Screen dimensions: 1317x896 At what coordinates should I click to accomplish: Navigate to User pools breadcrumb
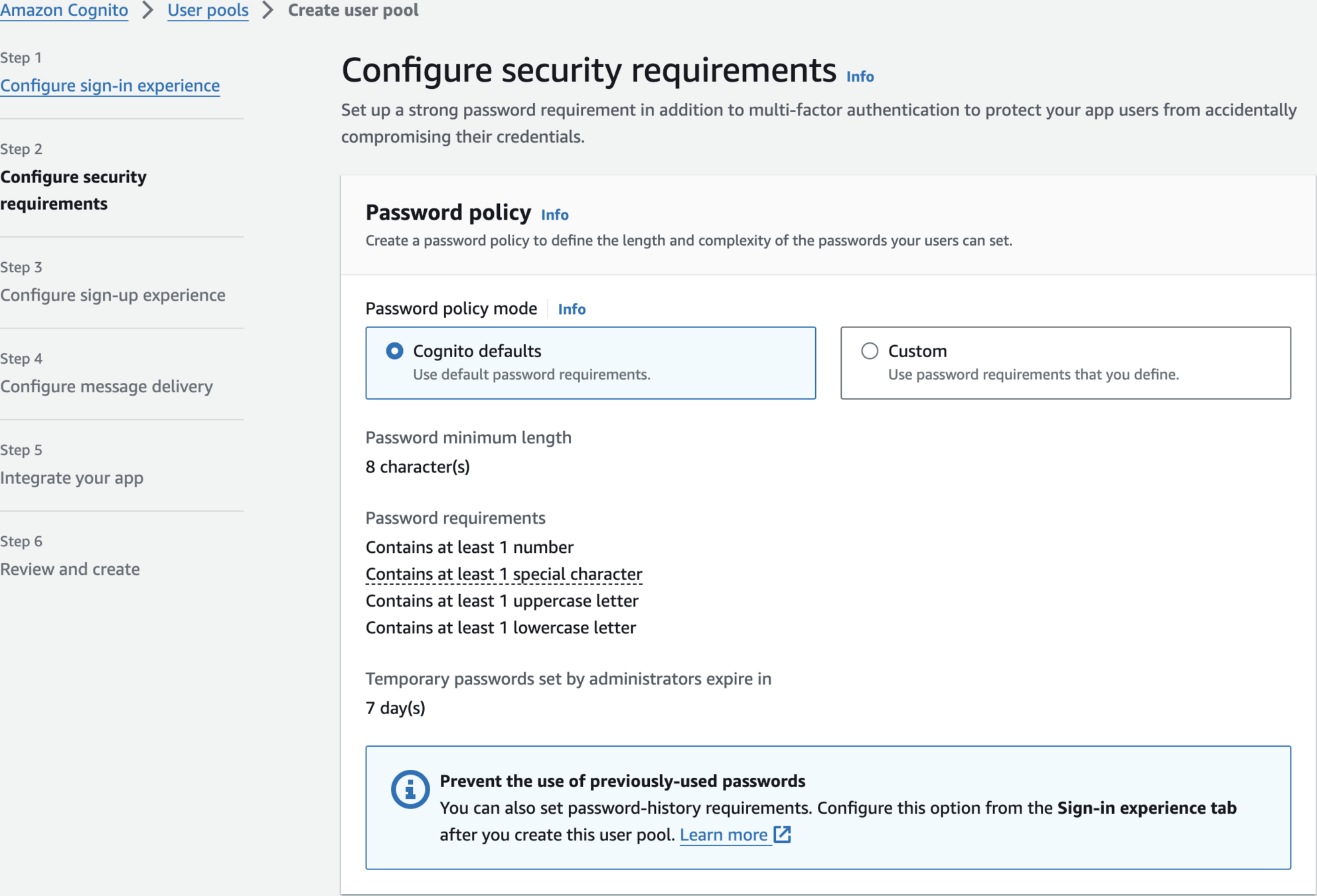tap(208, 11)
